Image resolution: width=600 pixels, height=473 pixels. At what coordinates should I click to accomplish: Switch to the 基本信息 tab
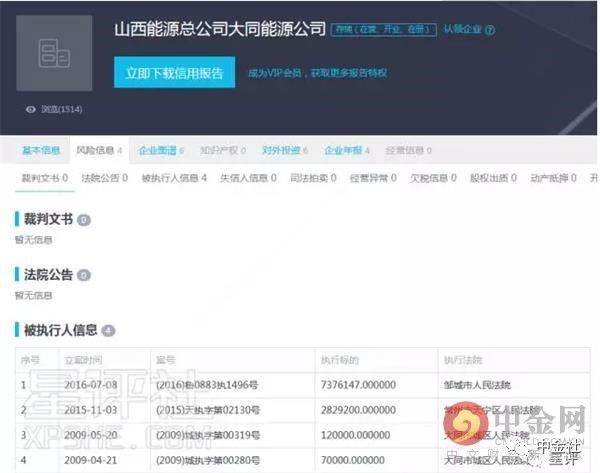41,150
